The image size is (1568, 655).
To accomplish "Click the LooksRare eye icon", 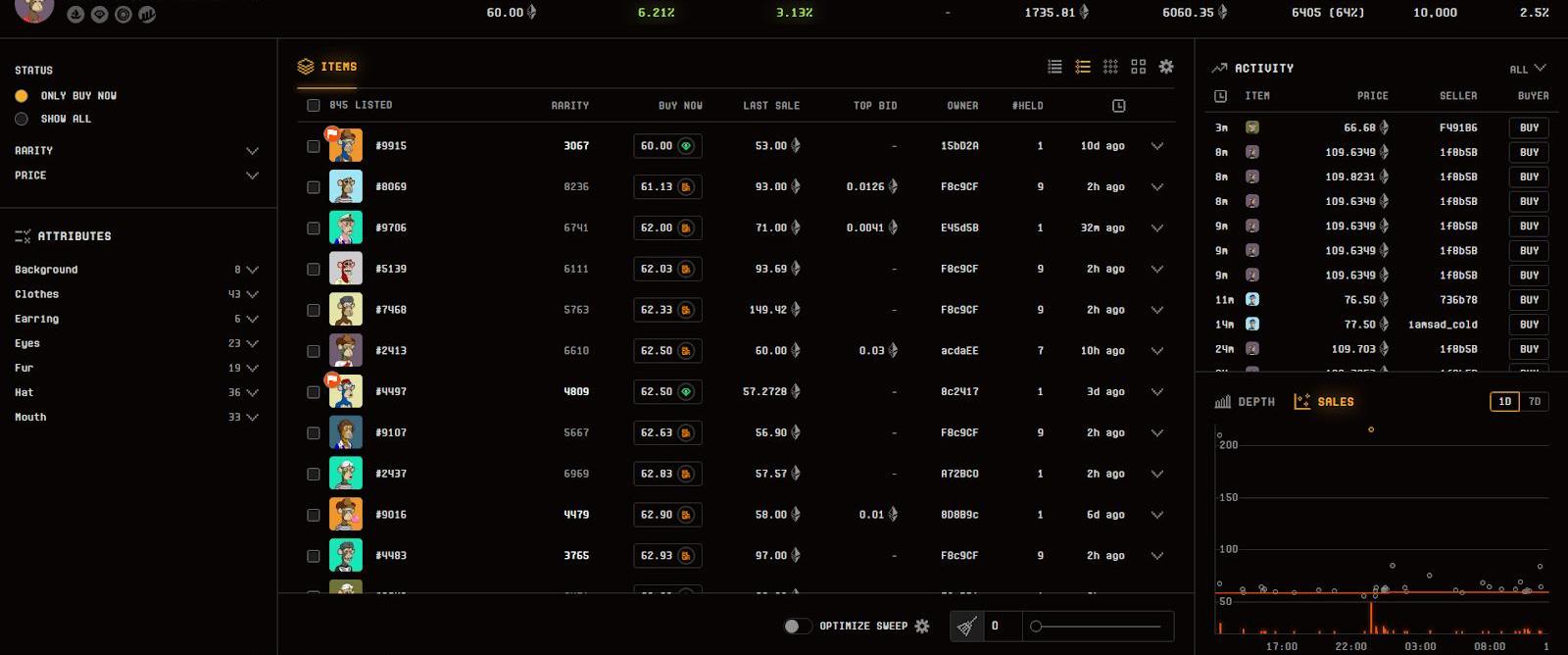I will pyautogui.click(x=99, y=15).
